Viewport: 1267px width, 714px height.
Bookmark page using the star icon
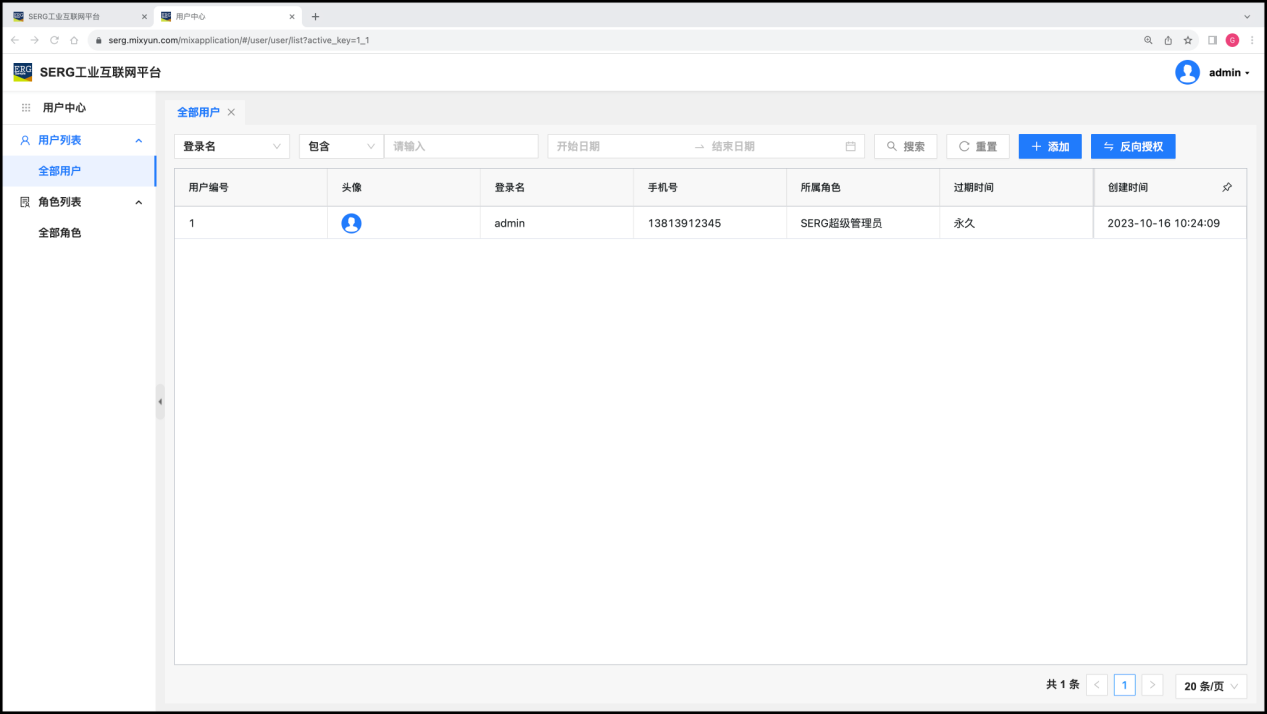point(1188,40)
